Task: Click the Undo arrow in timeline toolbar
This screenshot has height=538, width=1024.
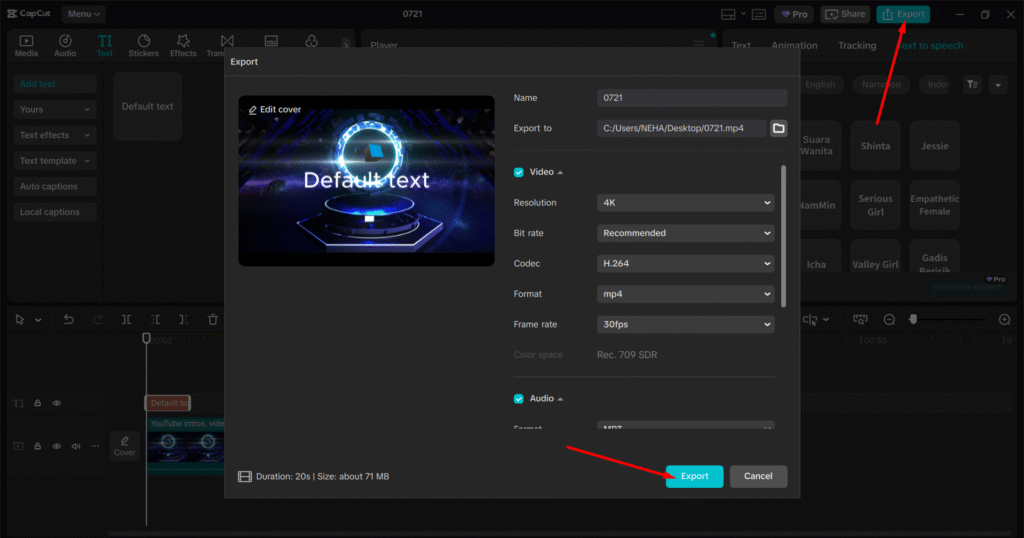Action: tap(68, 319)
